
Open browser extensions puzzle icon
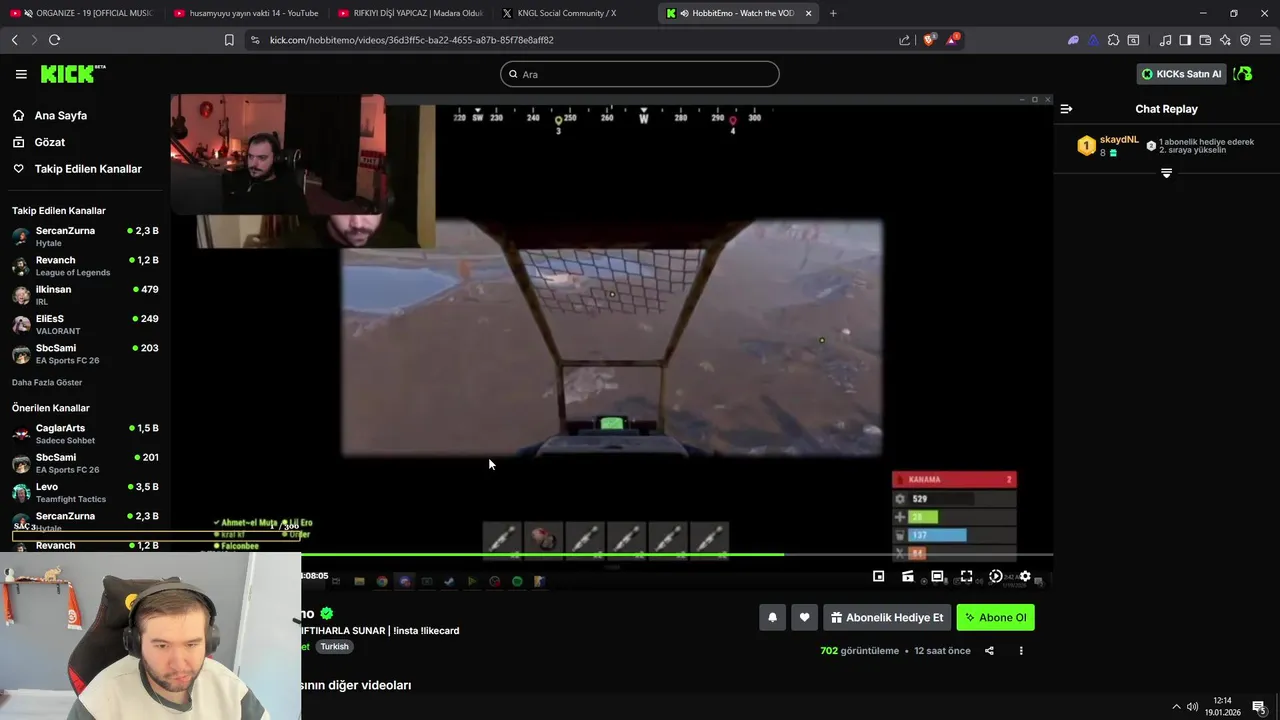1113,40
